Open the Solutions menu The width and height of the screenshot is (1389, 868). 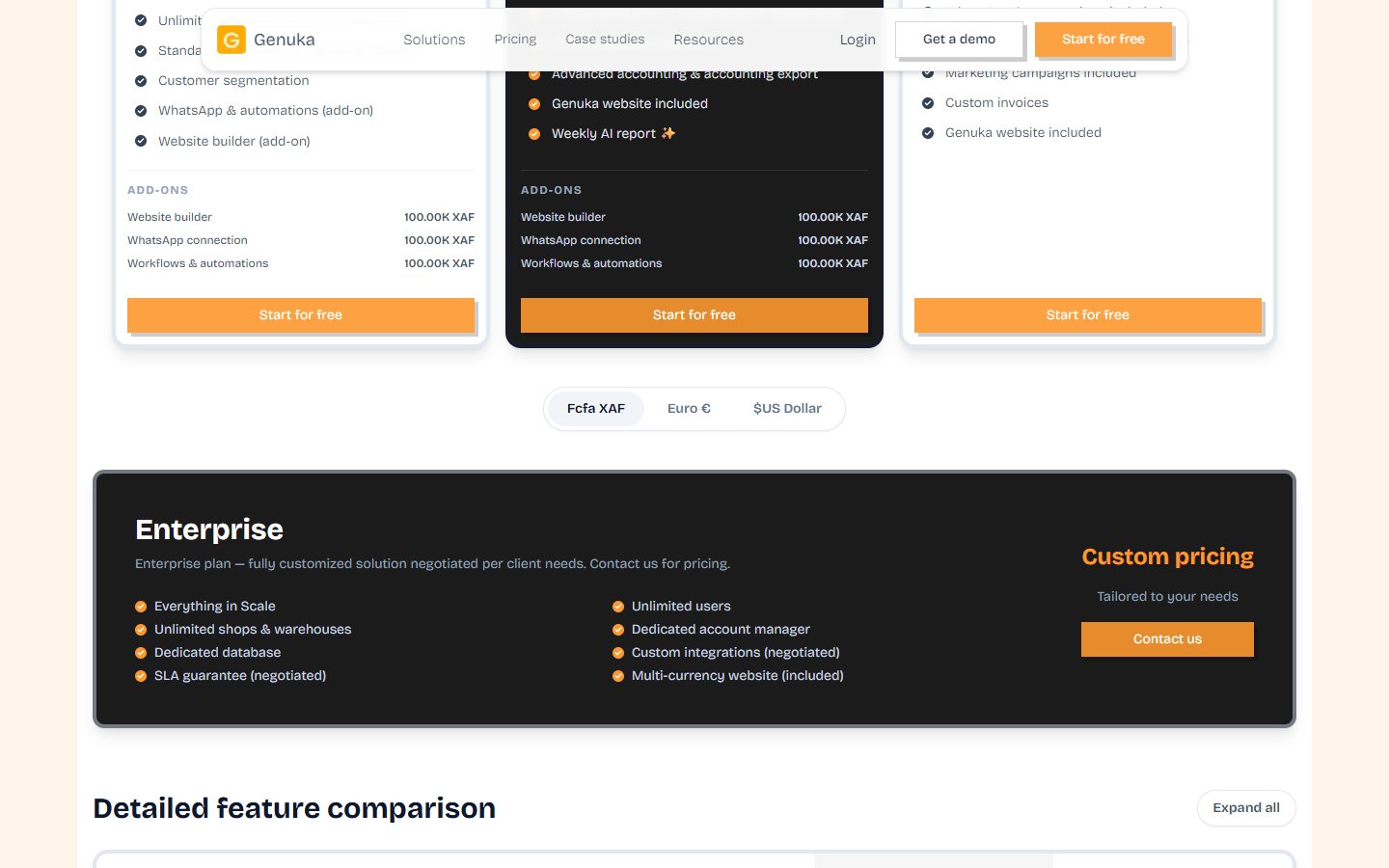[434, 40]
